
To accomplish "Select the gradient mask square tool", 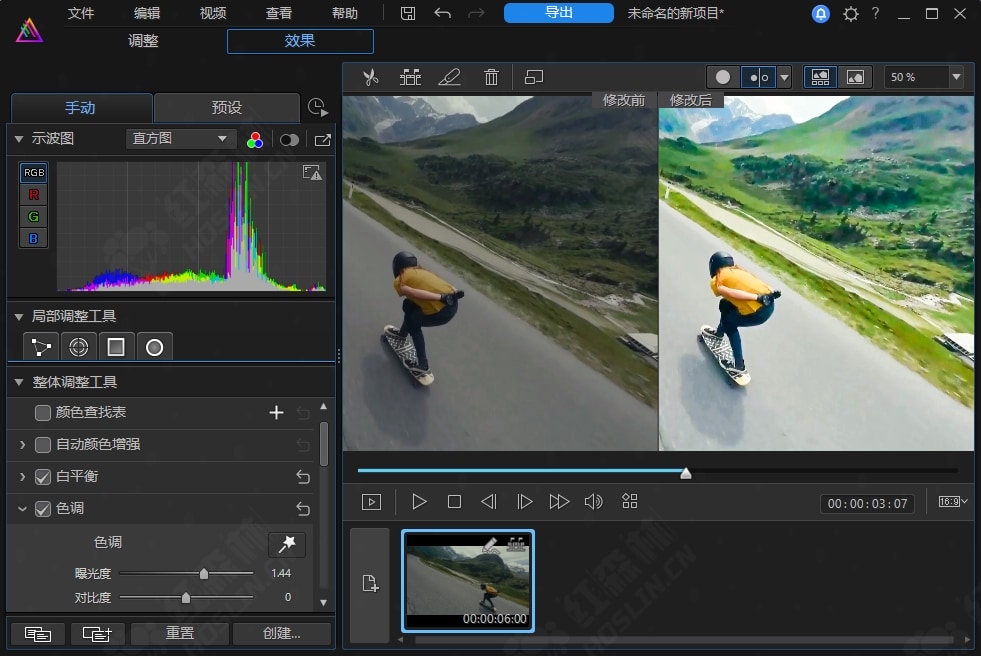I will (116, 347).
